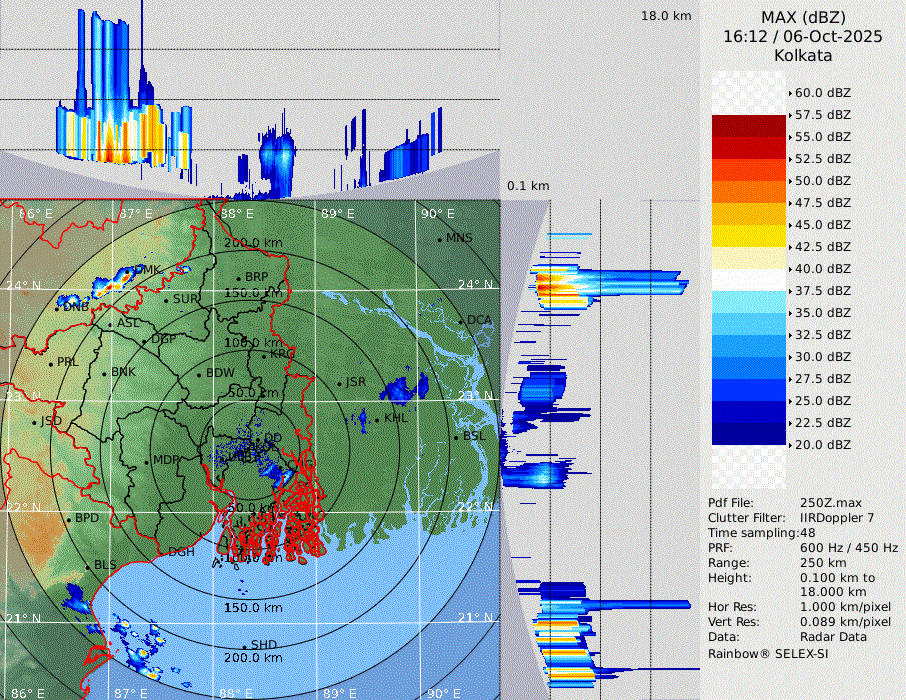
Task: Click the 18.0 km height label
Action: coord(666,16)
